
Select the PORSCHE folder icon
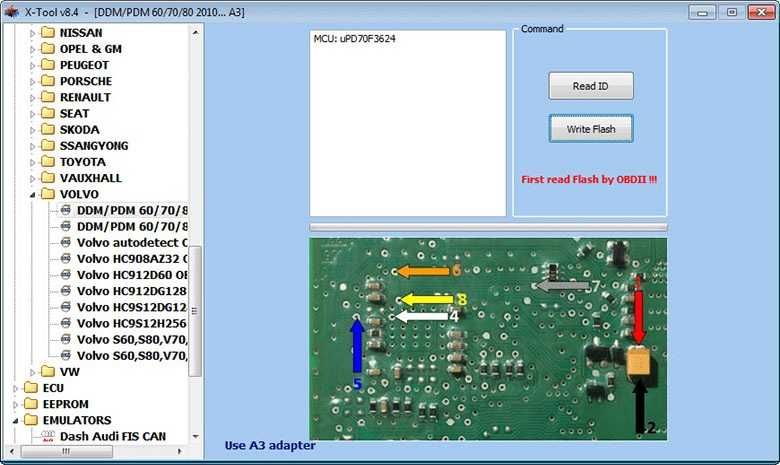[48, 81]
